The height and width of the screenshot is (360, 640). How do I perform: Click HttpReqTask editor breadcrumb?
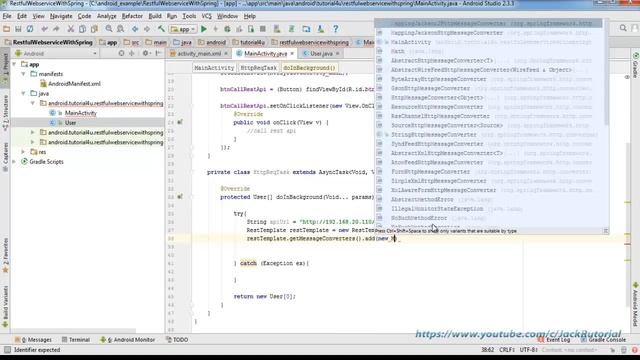258,68
